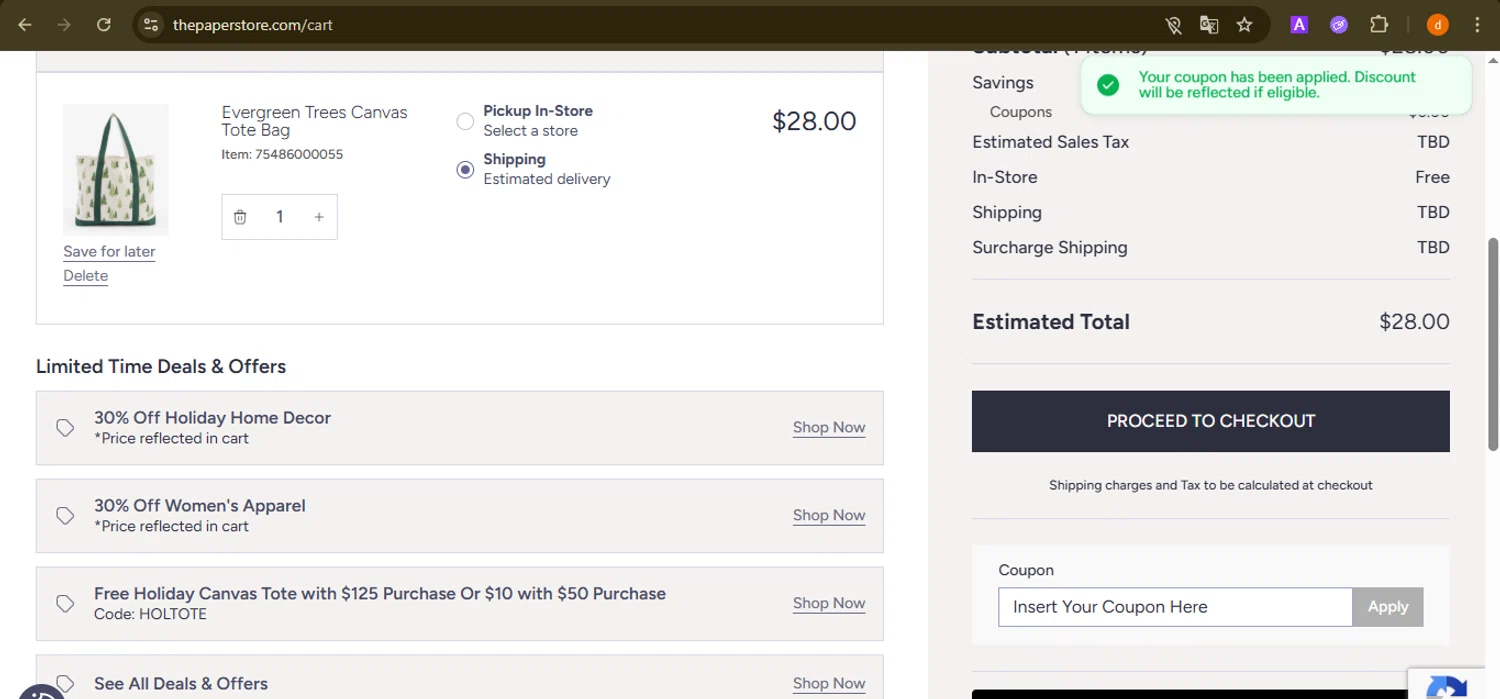Click the Delete link under tote bag
1500x699 pixels.
pos(85,276)
